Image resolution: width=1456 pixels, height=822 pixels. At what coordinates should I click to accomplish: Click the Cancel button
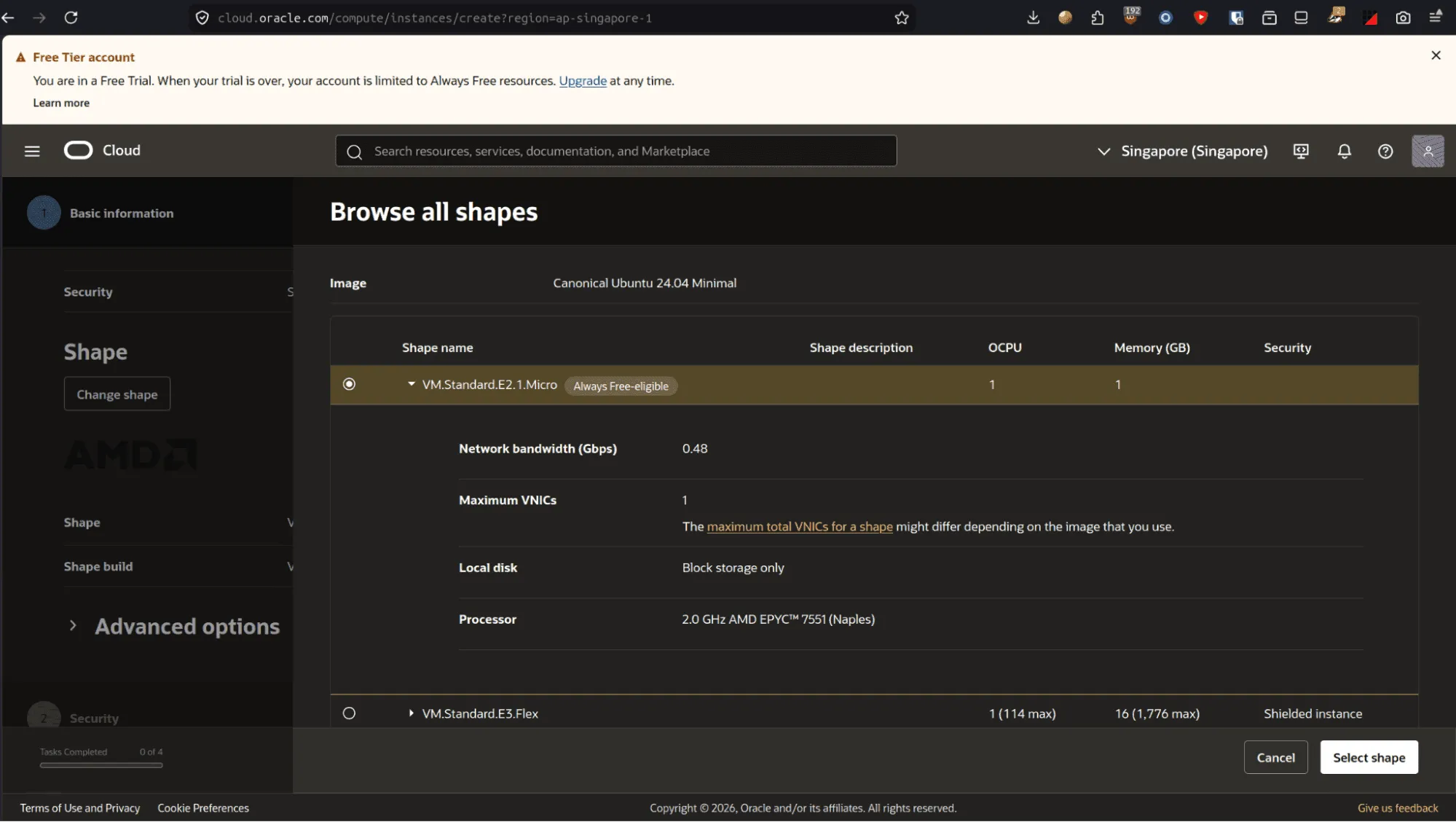pos(1275,757)
